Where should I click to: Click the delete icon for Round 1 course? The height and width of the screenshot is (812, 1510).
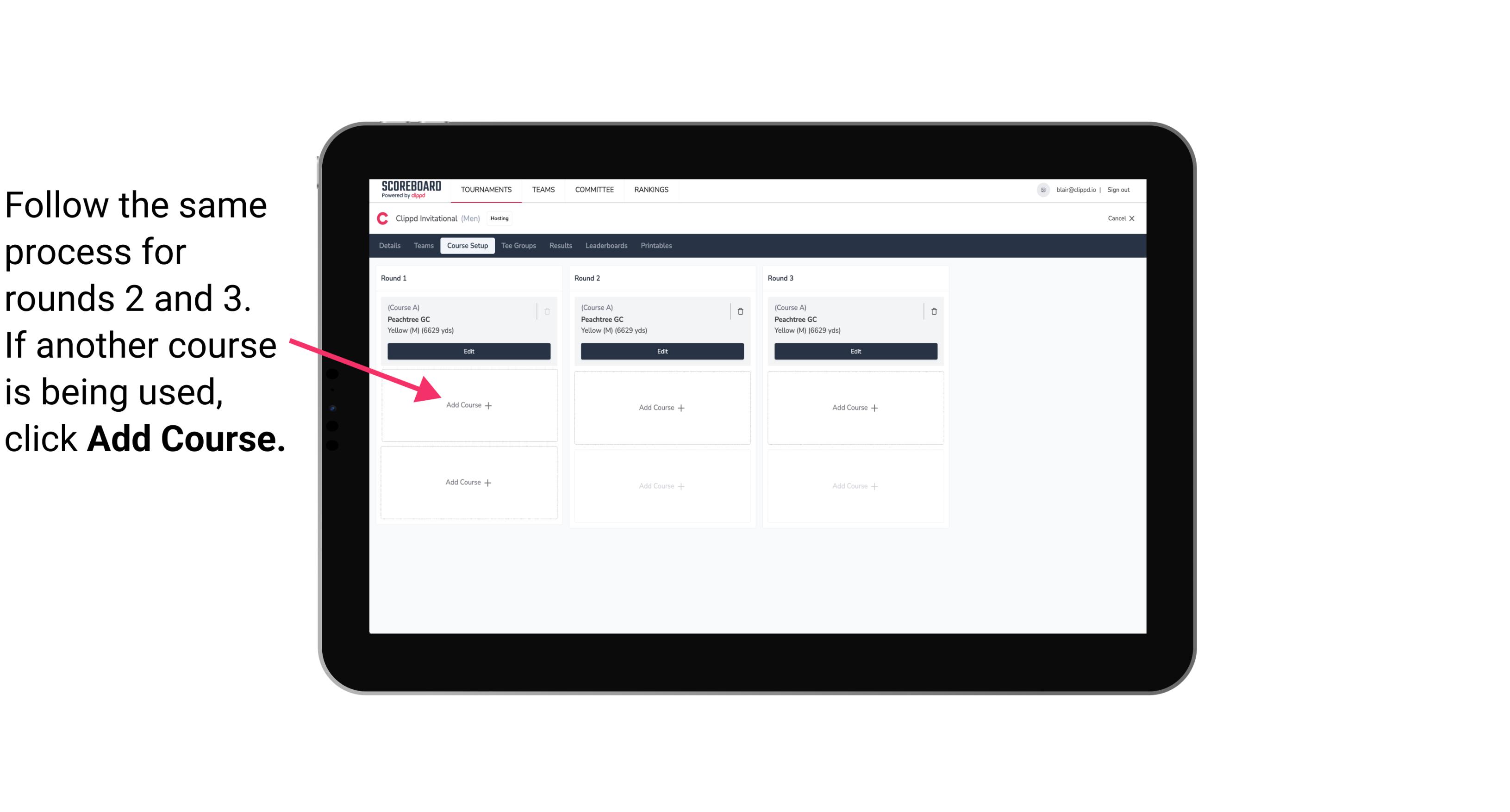(x=548, y=311)
